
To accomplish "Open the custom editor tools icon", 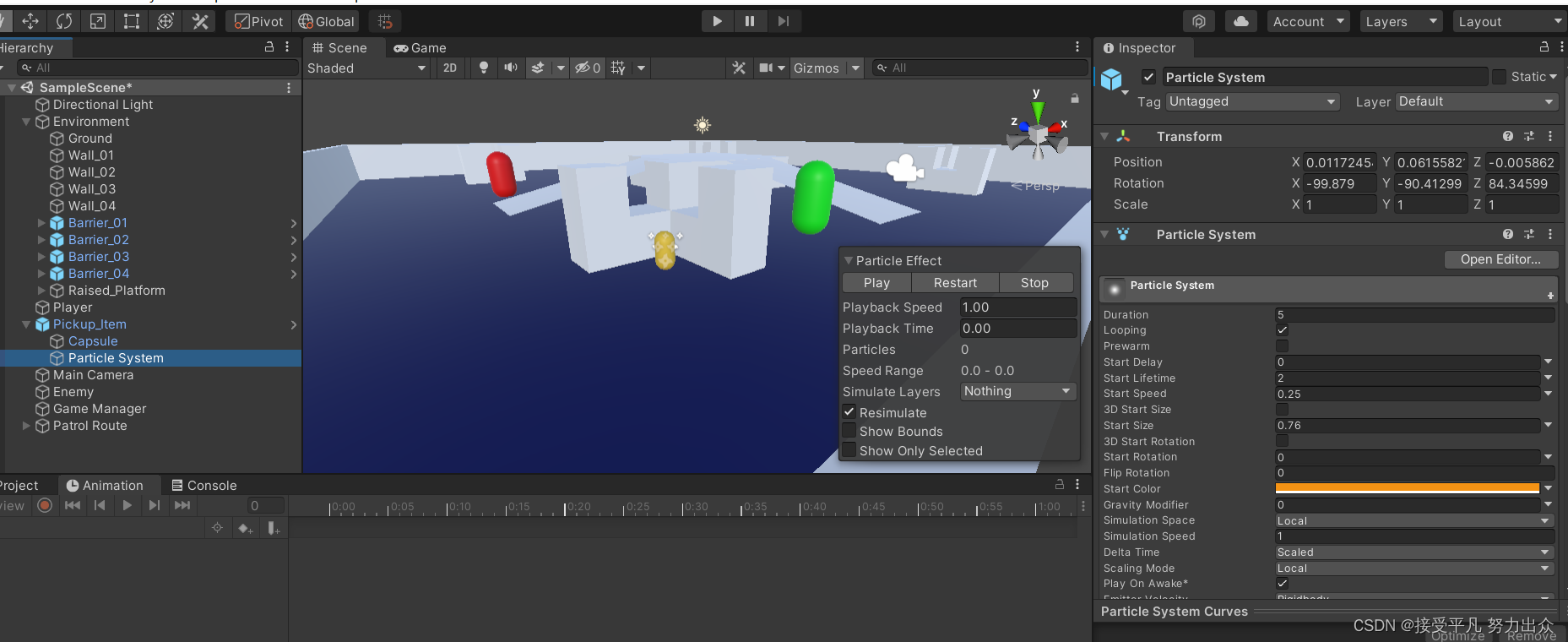I will coord(200,21).
